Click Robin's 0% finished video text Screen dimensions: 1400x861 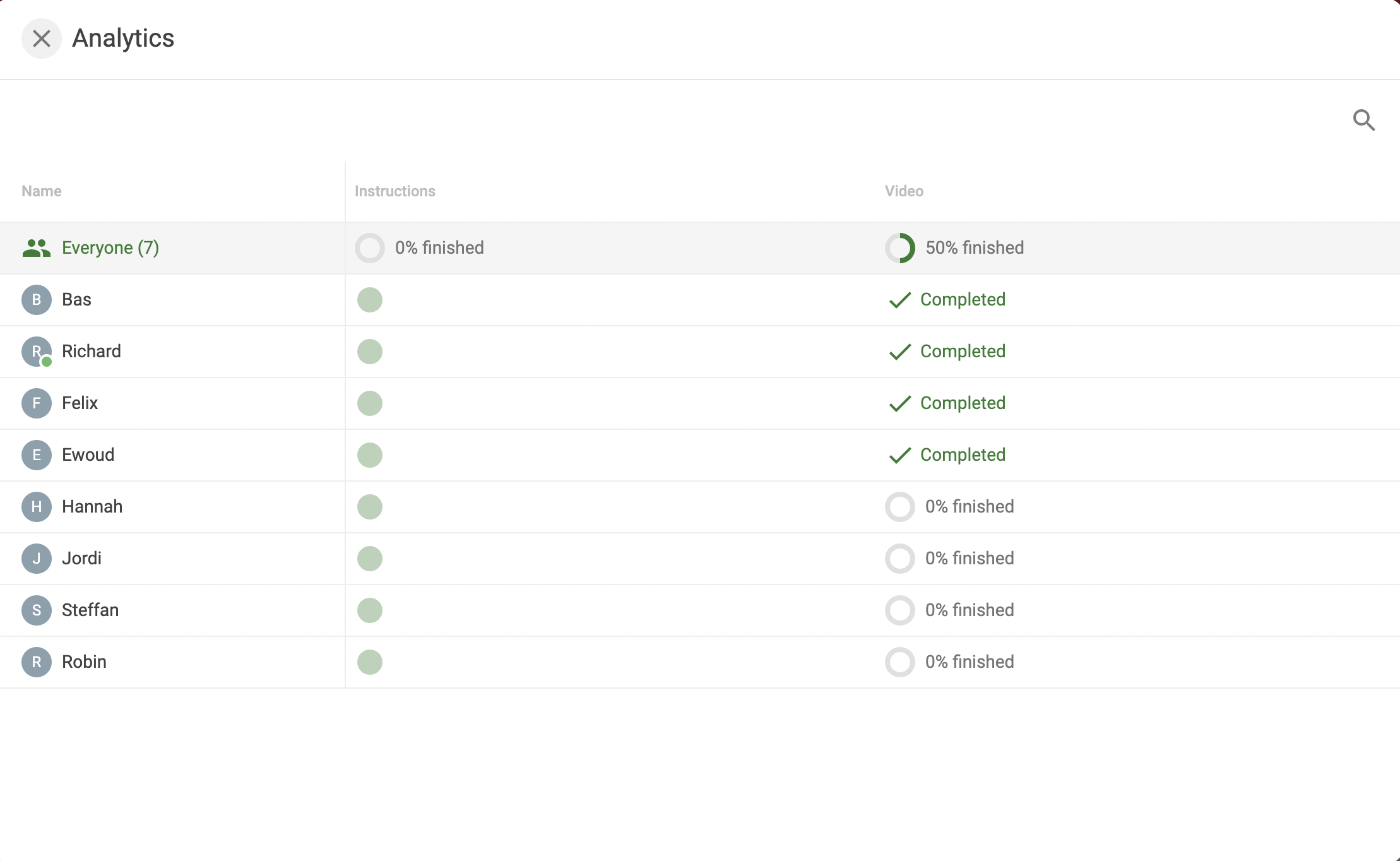pos(970,662)
